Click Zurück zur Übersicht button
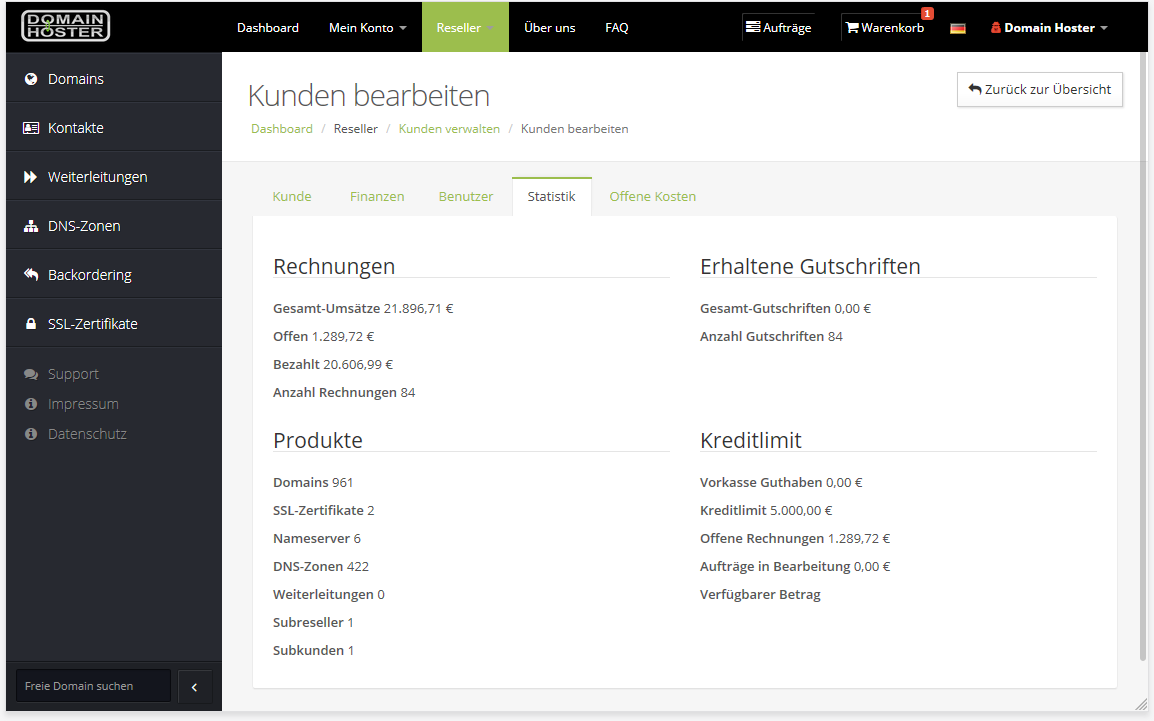This screenshot has width=1154, height=721. [x=1040, y=89]
